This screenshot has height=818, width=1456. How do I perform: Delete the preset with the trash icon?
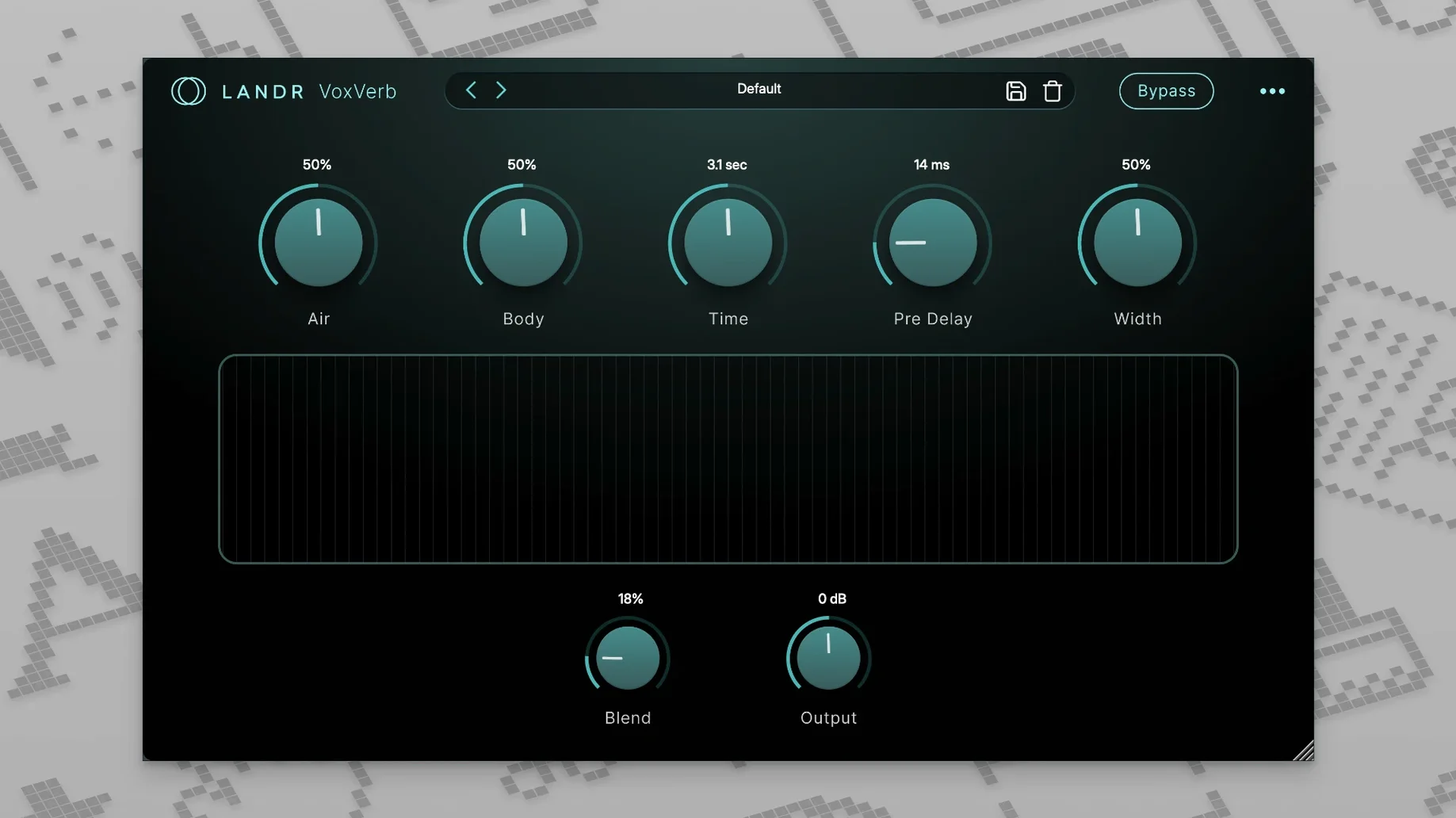(1052, 91)
